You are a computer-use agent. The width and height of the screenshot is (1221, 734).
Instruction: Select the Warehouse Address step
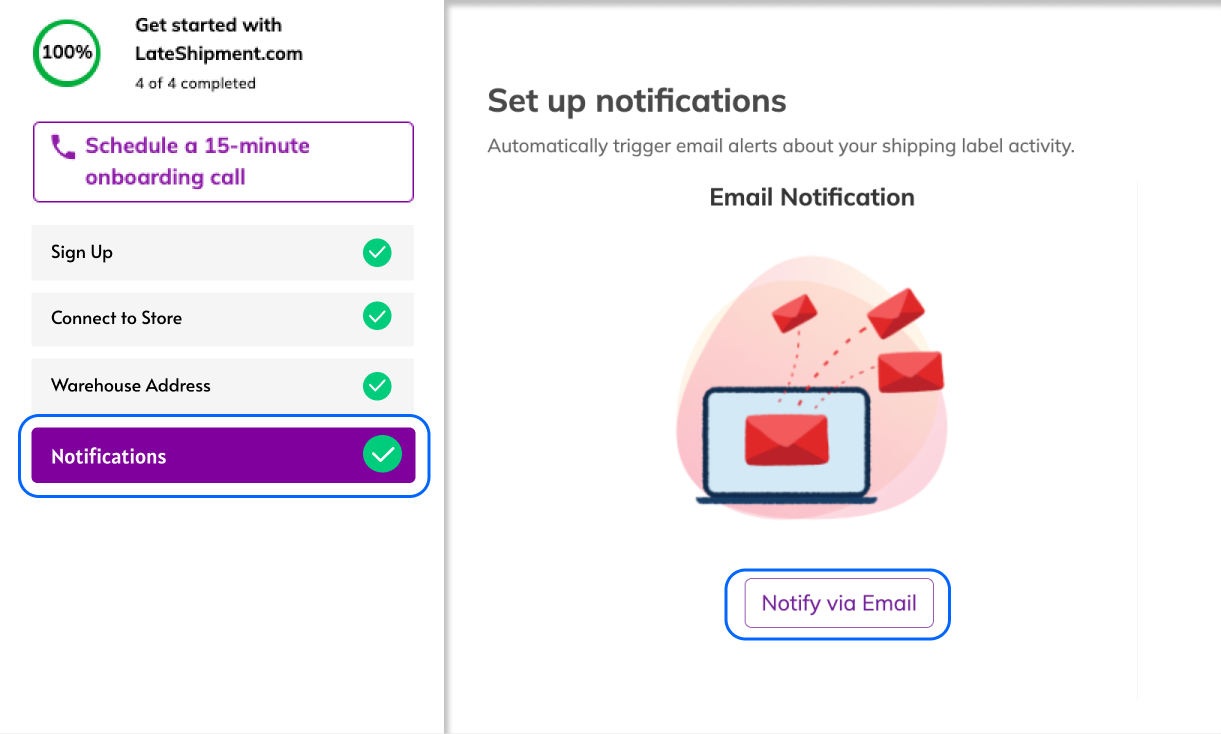131,385
